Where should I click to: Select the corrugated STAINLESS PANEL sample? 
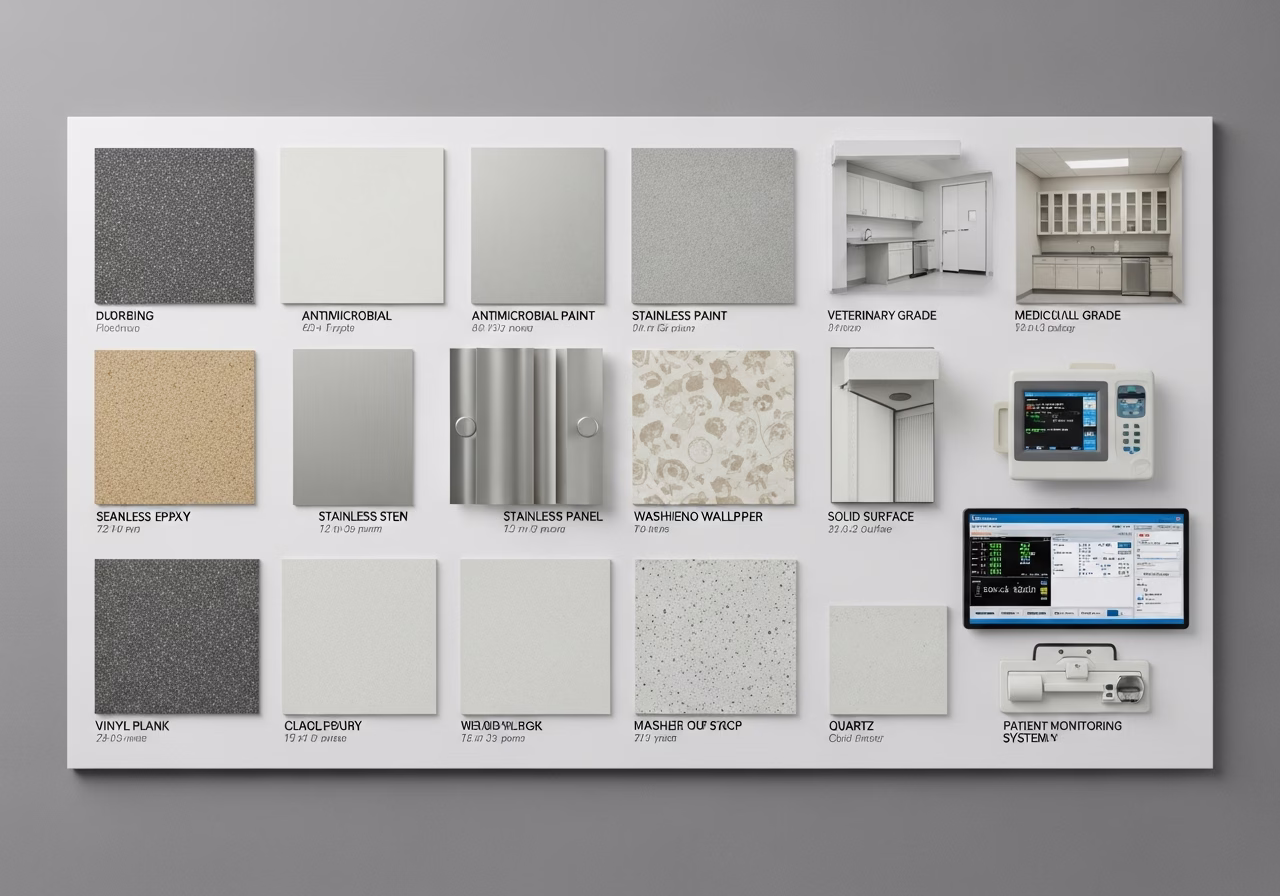point(526,426)
